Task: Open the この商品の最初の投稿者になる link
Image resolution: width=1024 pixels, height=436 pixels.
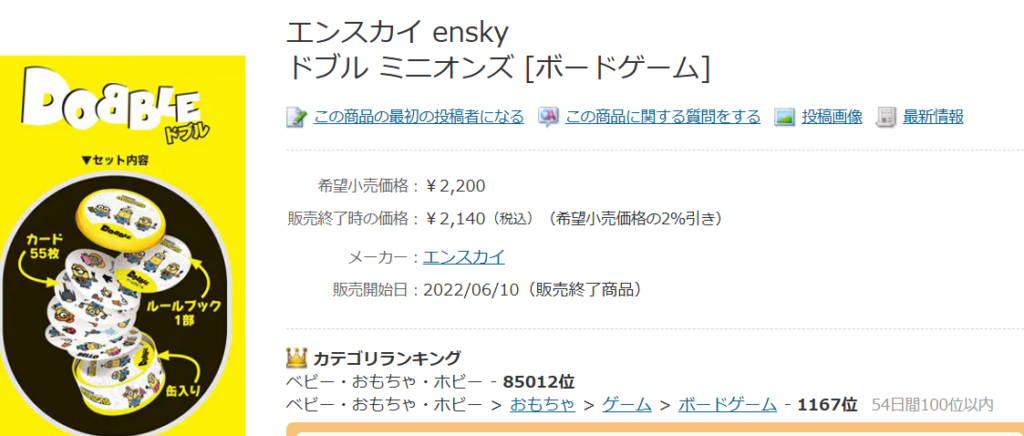Action: (x=418, y=117)
